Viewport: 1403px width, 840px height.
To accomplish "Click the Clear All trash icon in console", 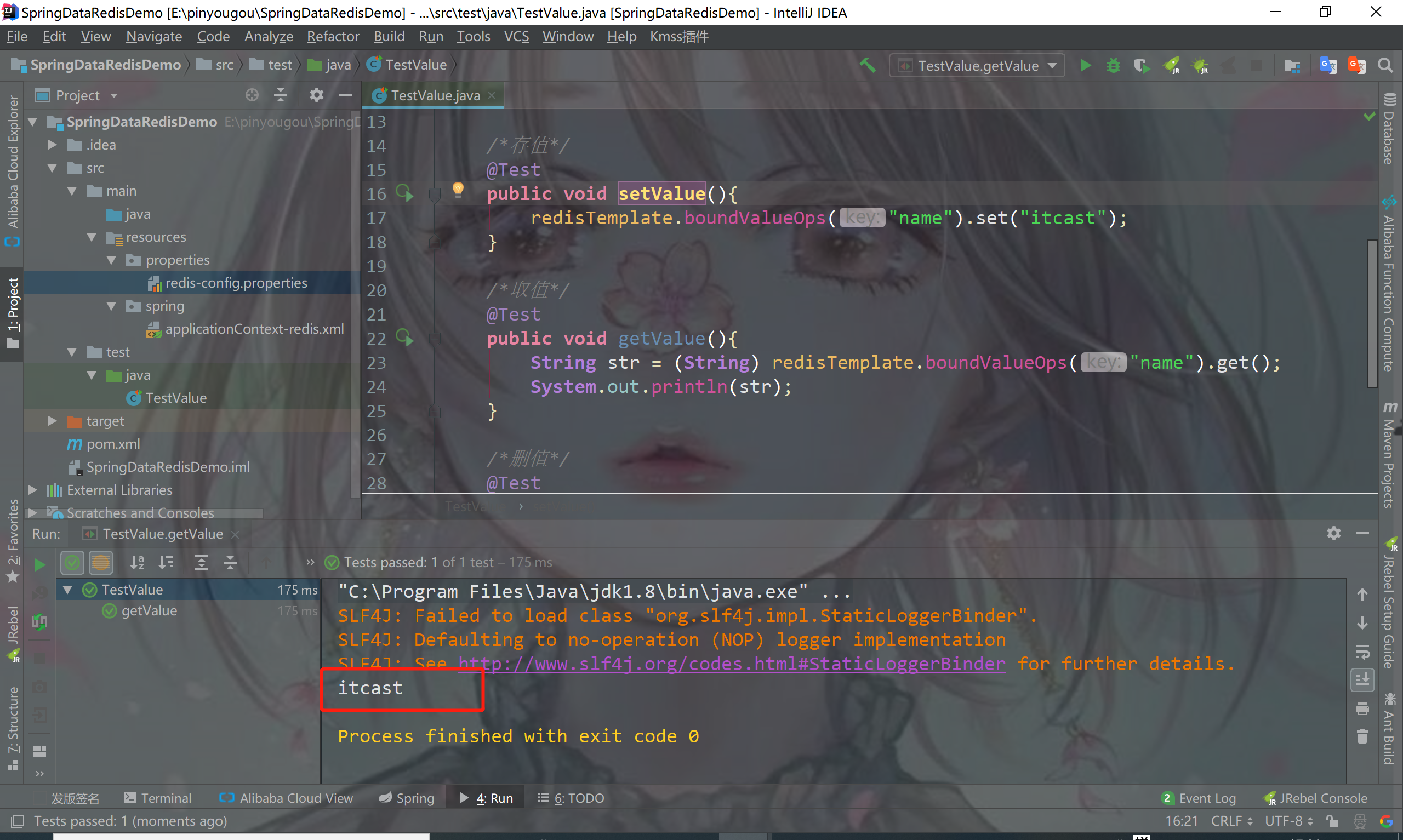I will (1362, 736).
